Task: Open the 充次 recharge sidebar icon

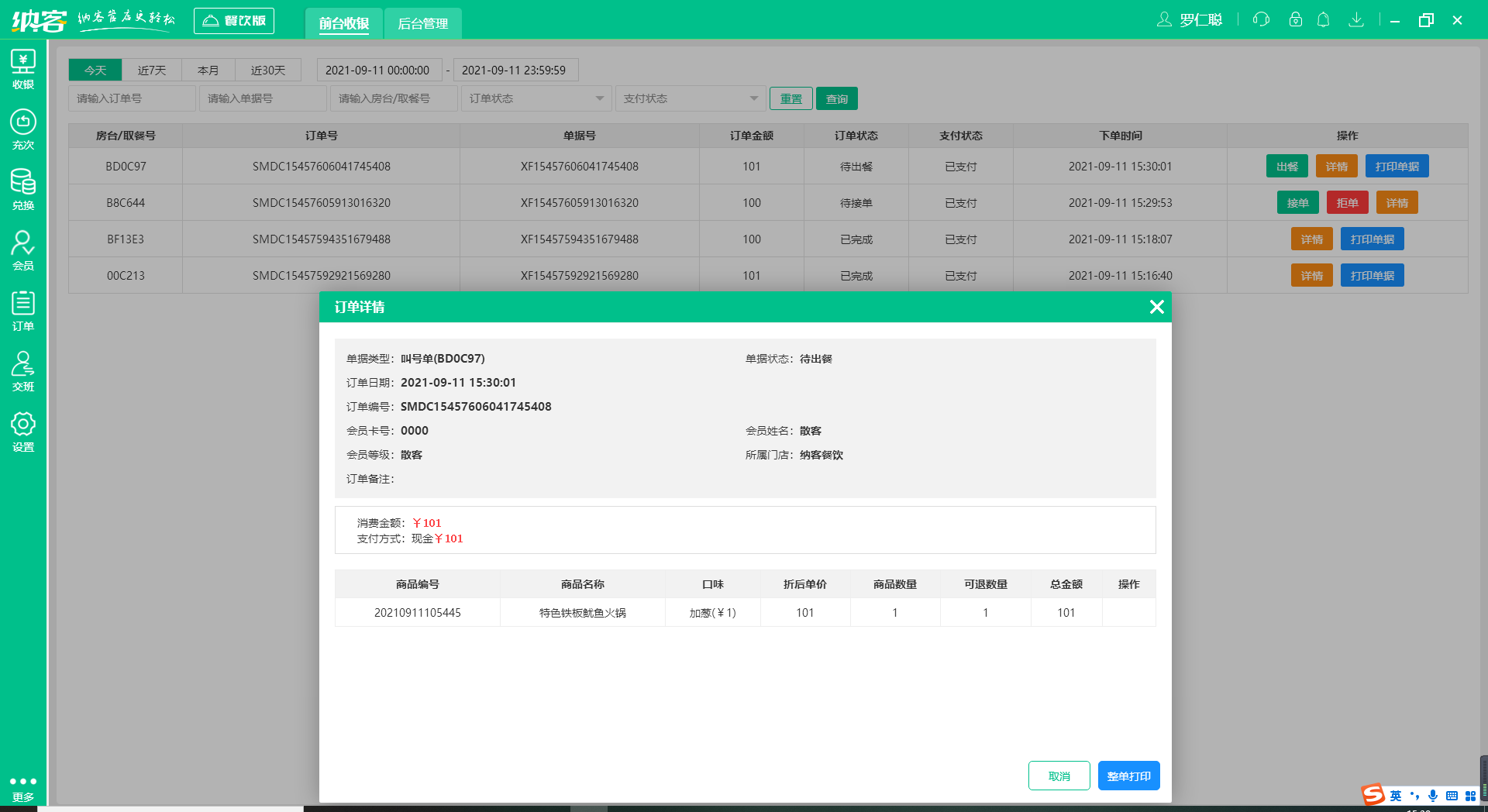Action: tap(23, 129)
